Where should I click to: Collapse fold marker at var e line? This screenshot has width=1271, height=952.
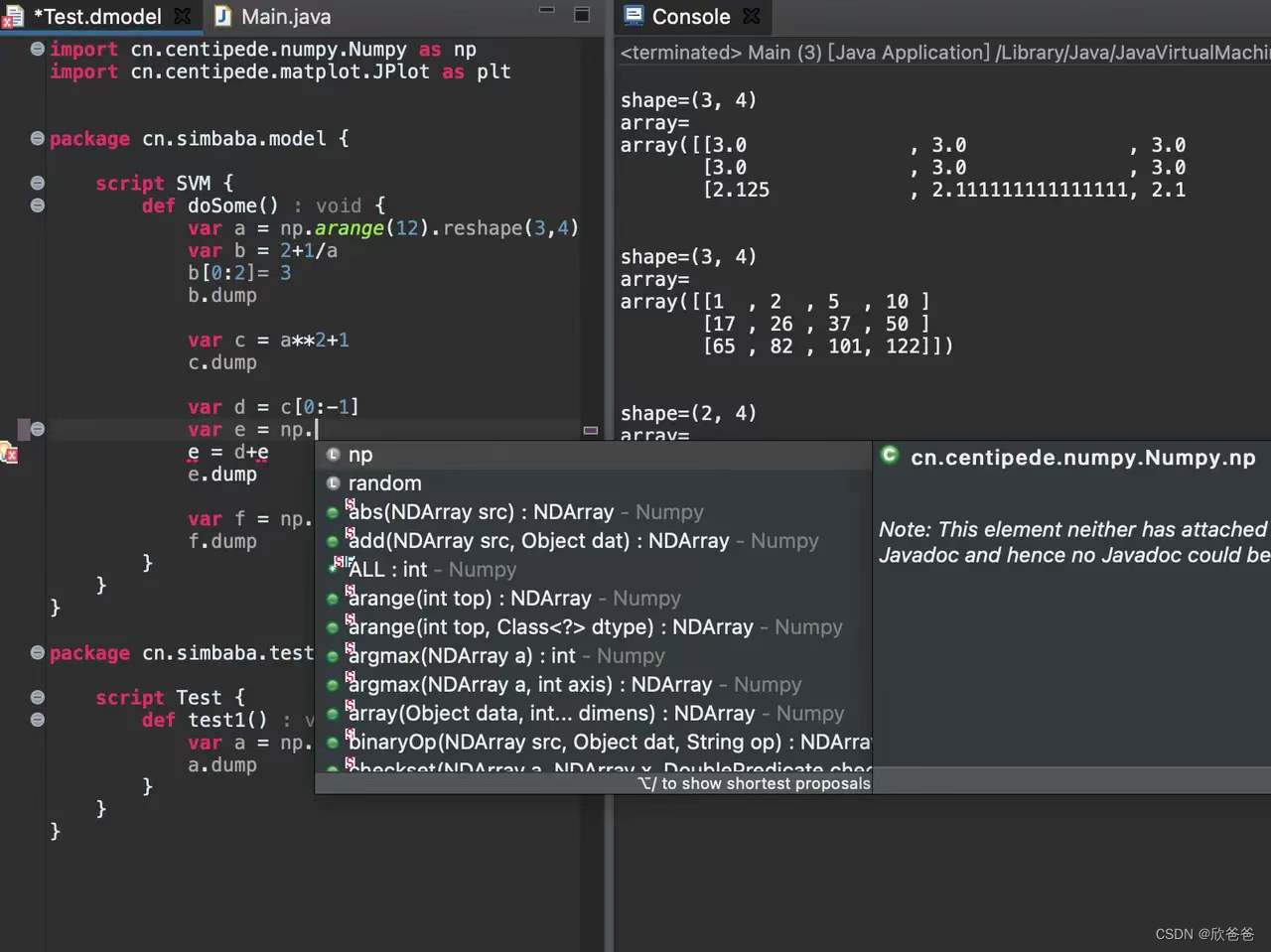[x=37, y=429]
